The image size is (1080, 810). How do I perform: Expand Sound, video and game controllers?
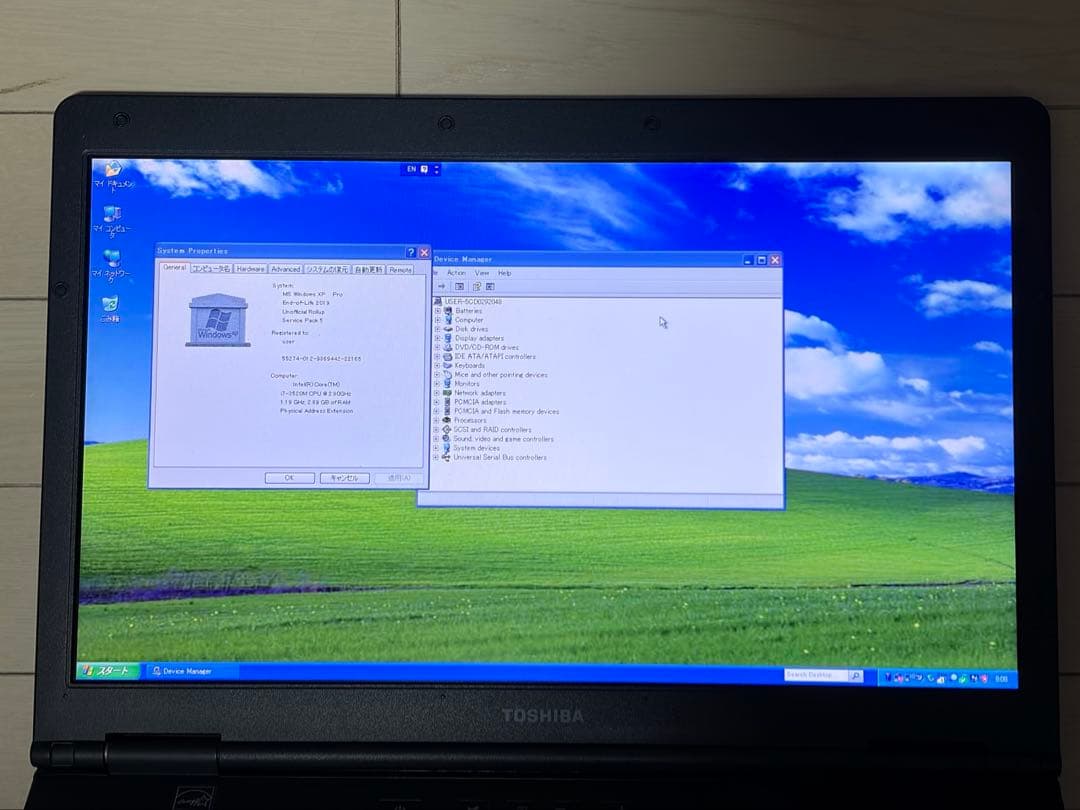point(436,439)
